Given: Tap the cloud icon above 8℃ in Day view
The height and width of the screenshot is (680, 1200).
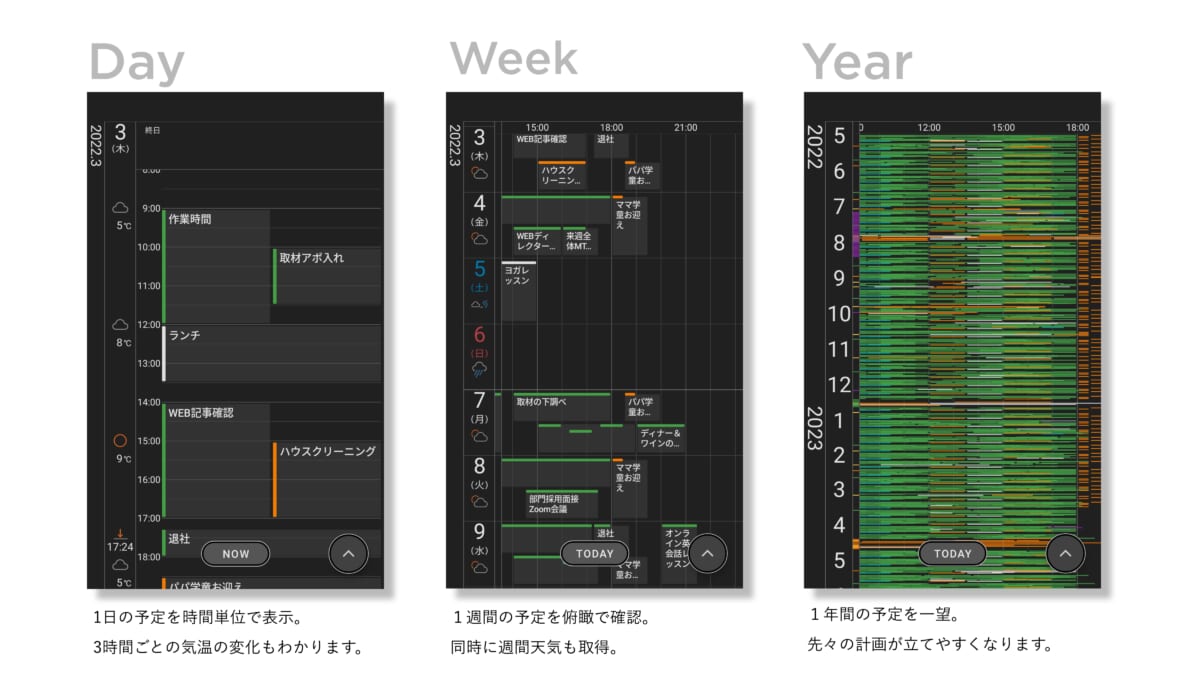Looking at the screenshot, I should pyautogui.click(x=121, y=325).
